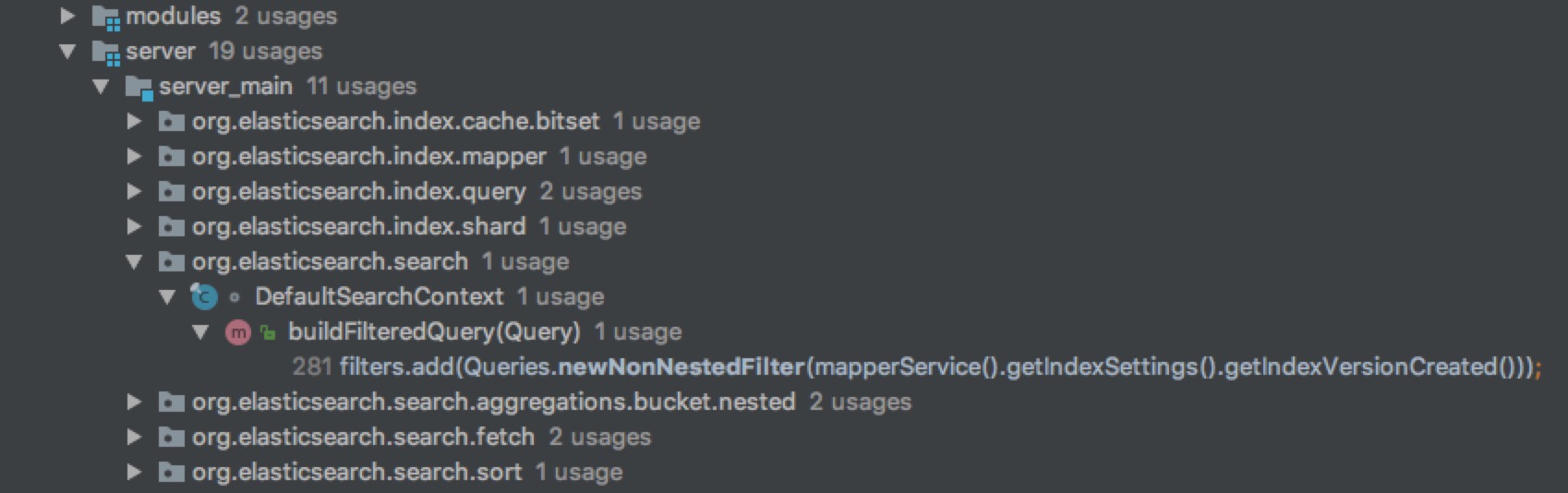The image size is (1568, 493).
Task: Collapse the buildFilteredQuery(Query) method node
Action: click(x=200, y=332)
